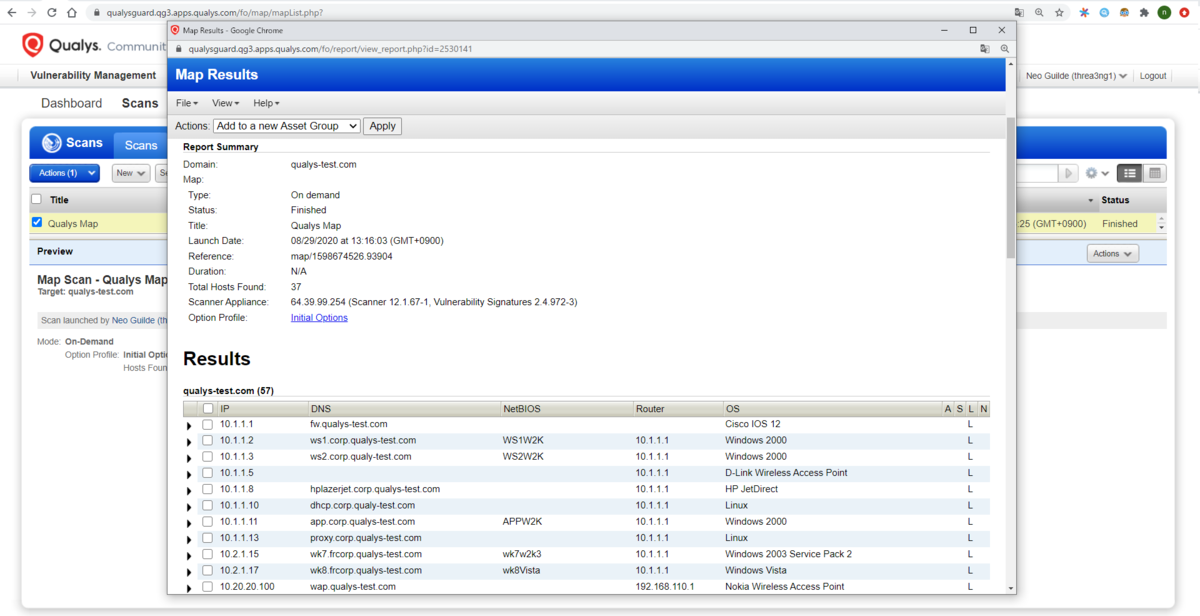The image size is (1200, 616).
Task: Click Map Results vertical scrollbar
Action: [x=1010, y=188]
